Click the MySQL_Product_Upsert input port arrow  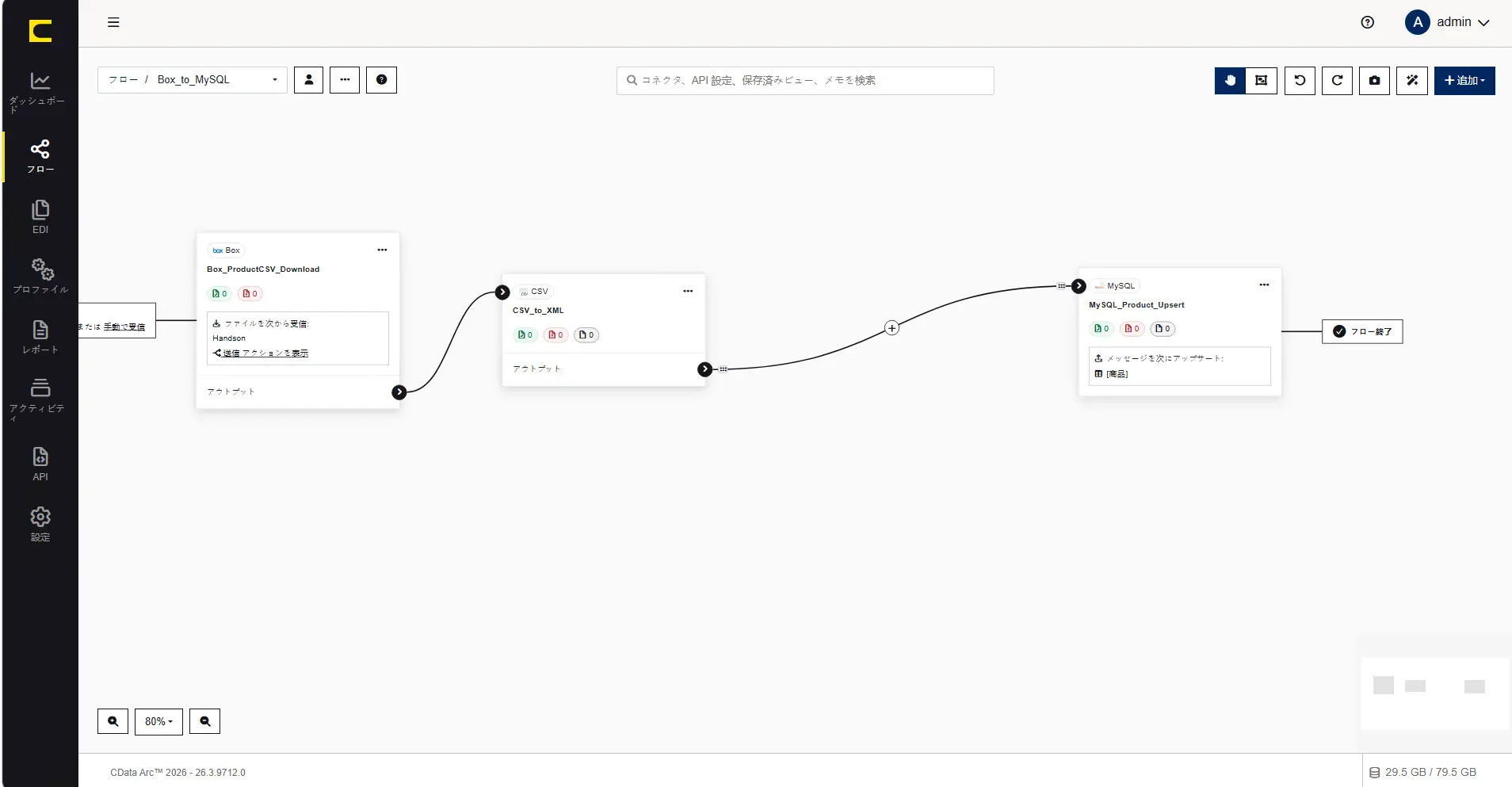[x=1079, y=286]
